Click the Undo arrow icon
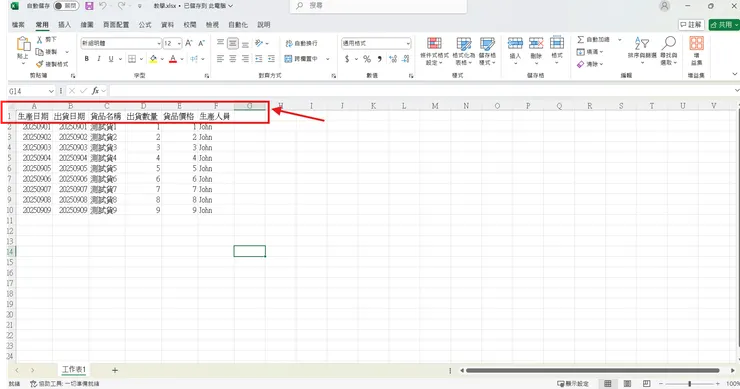The height and width of the screenshot is (389, 740). [102, 6]
